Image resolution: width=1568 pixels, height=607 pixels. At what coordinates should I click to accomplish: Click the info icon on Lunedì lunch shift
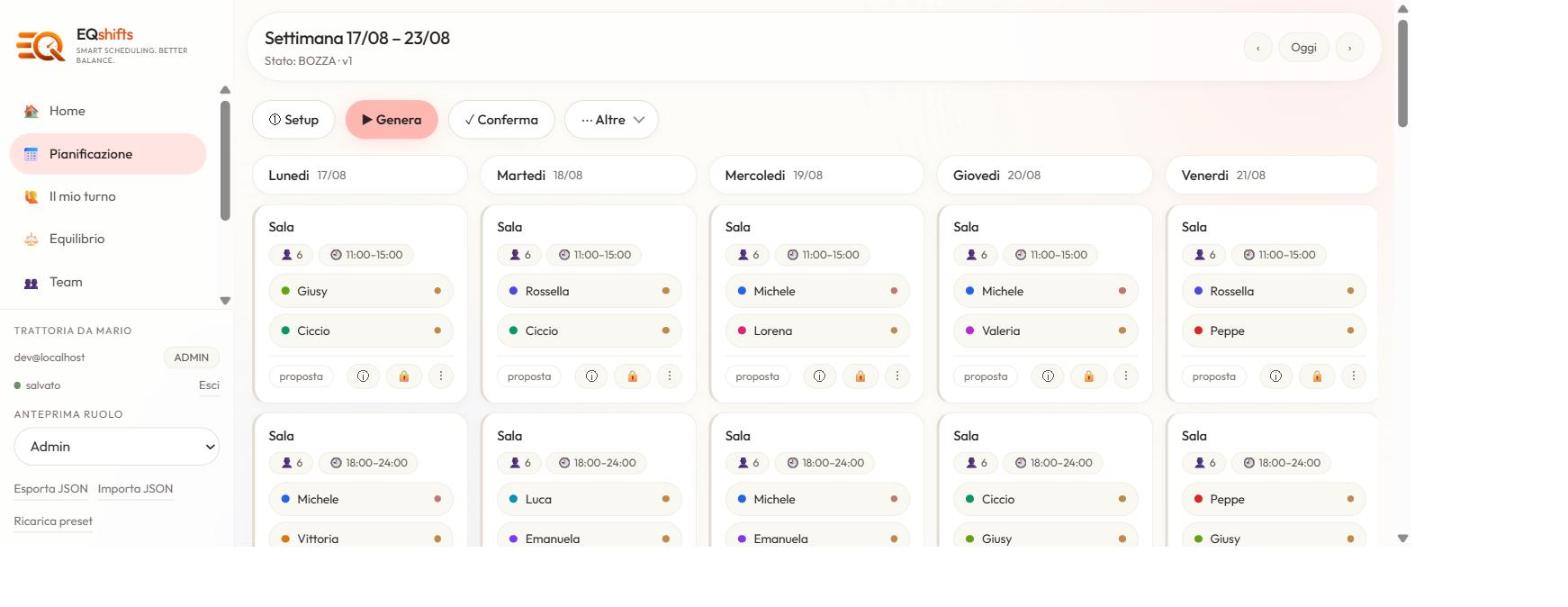tap(363, 377)
